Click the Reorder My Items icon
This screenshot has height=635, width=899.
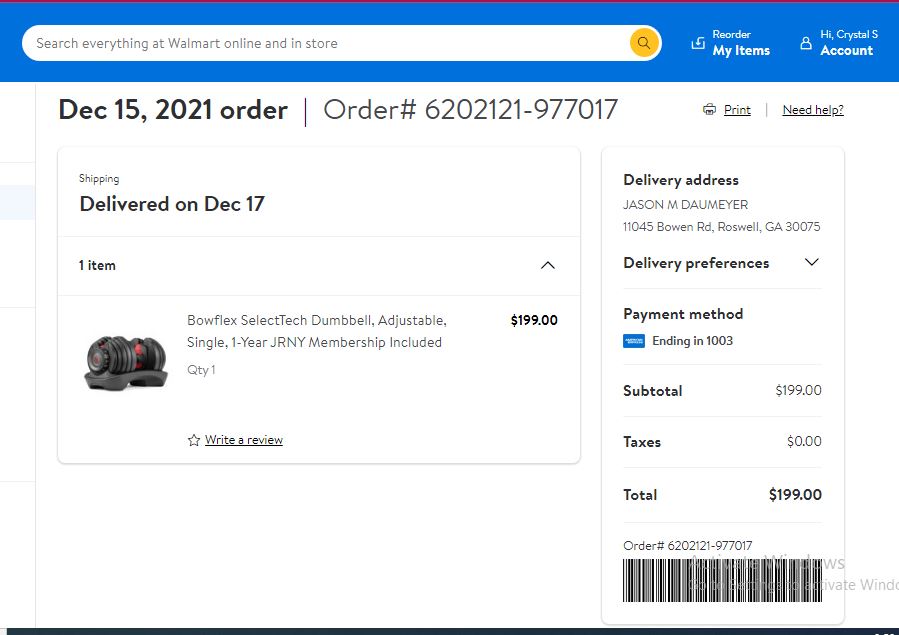(x=698, y=43)
